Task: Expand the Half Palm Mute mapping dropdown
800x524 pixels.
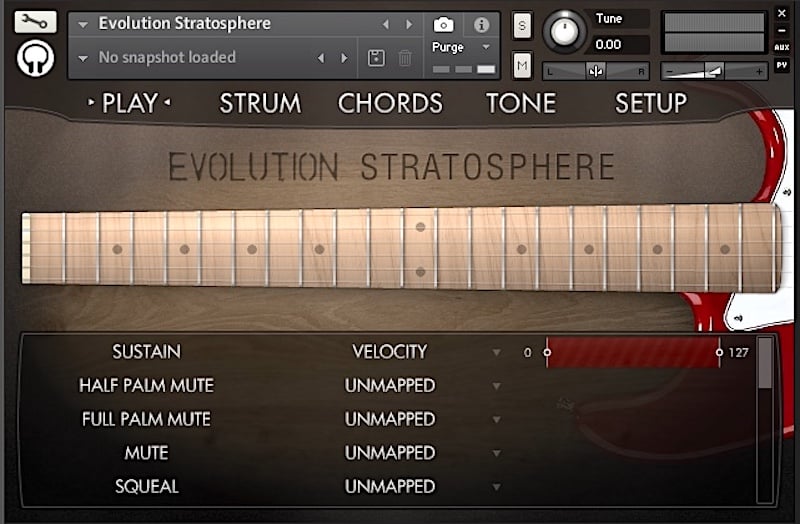Action: pyautogui.click(x=496, y=386)
